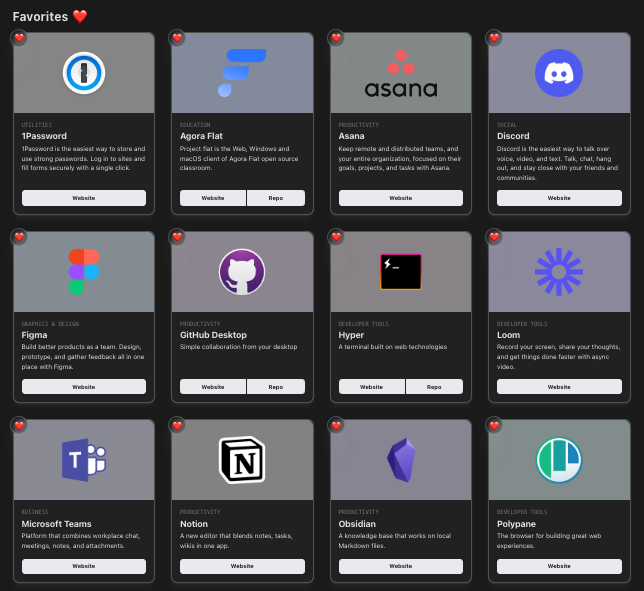The width and height of the screenshot is (644, 591).
Task: Toggle the Notion card heart badge
Action: pos(177,425)
